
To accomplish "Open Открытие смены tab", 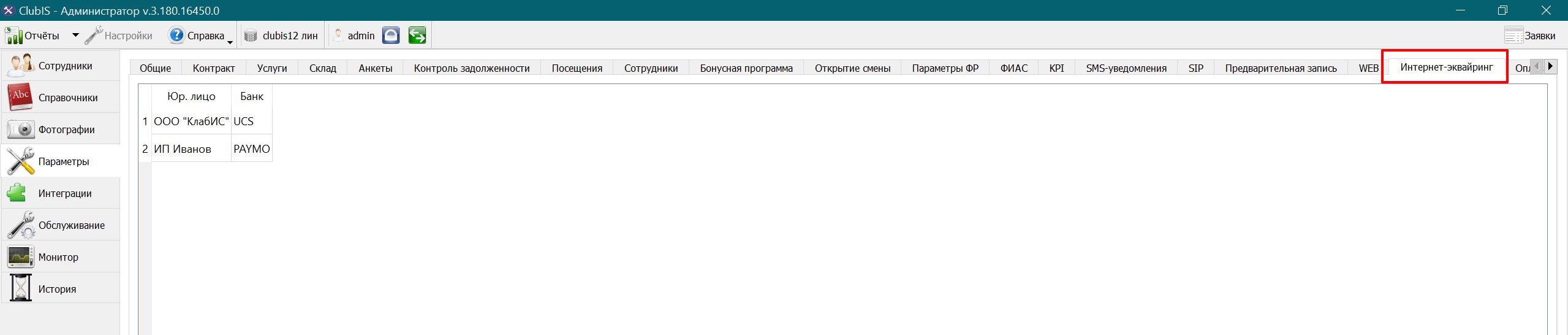I will [852, 68].
